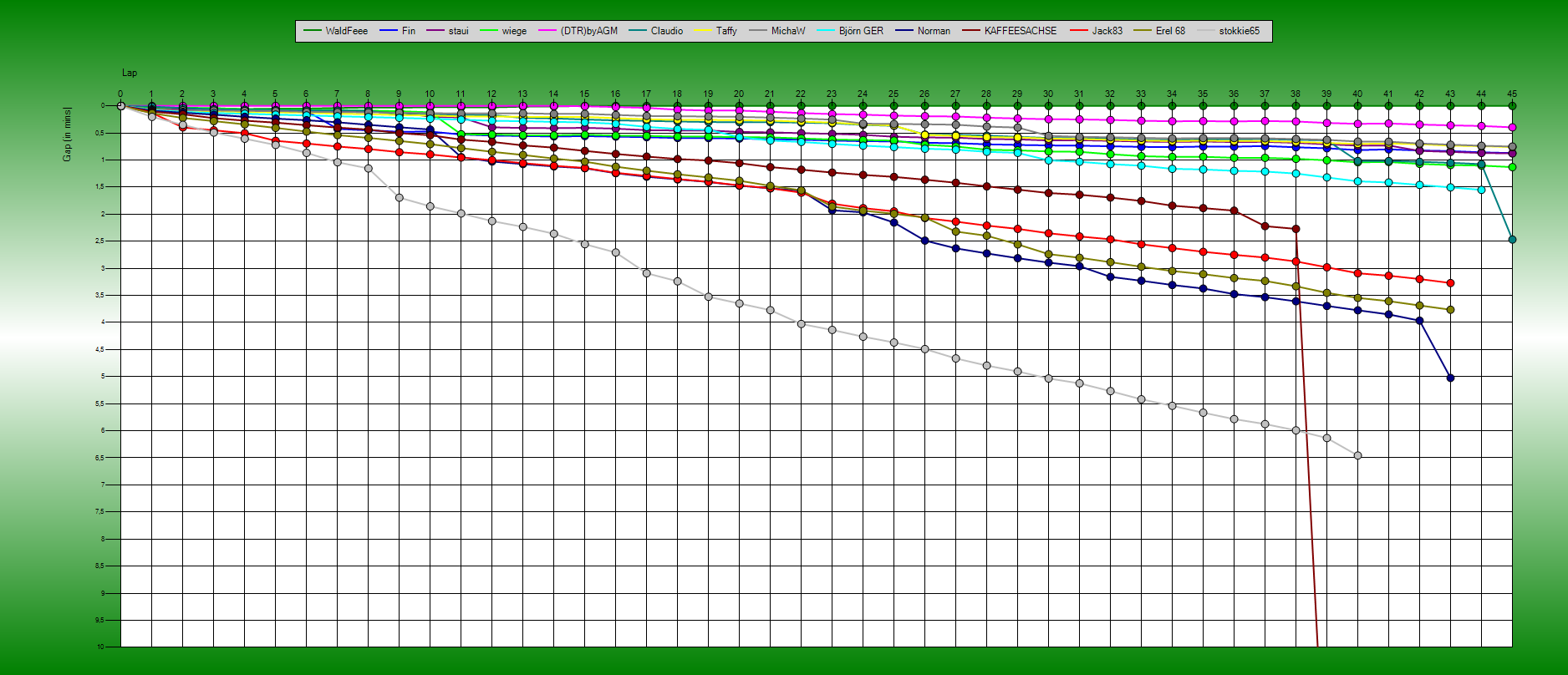Click Norman's navy point at lap 42
Image resolution: width=1568 pixels, height=675 pixels.
click(1419, 321)
